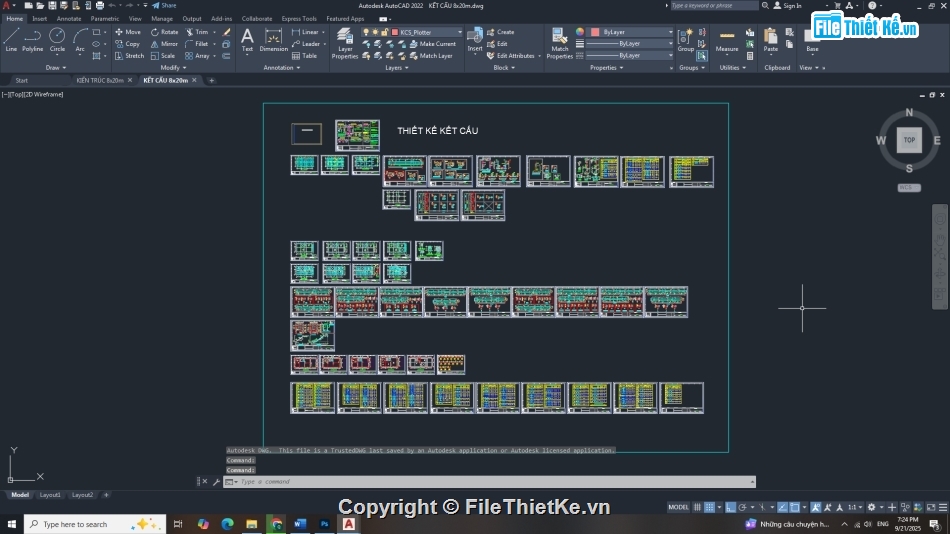This screenshot has width=950, height=534.
Task: Click the Polyline tool icon
Action: [x=33, y=38]
